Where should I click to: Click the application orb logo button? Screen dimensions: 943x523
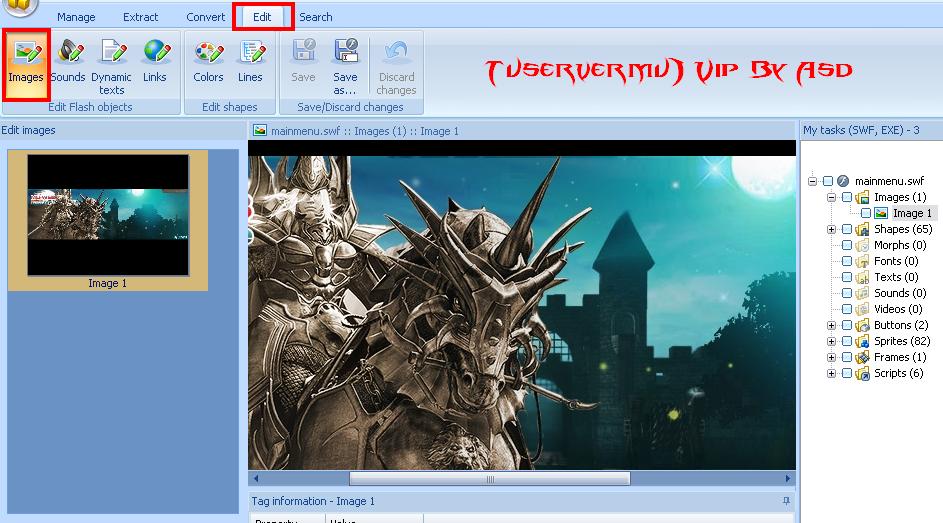(19, 6)
